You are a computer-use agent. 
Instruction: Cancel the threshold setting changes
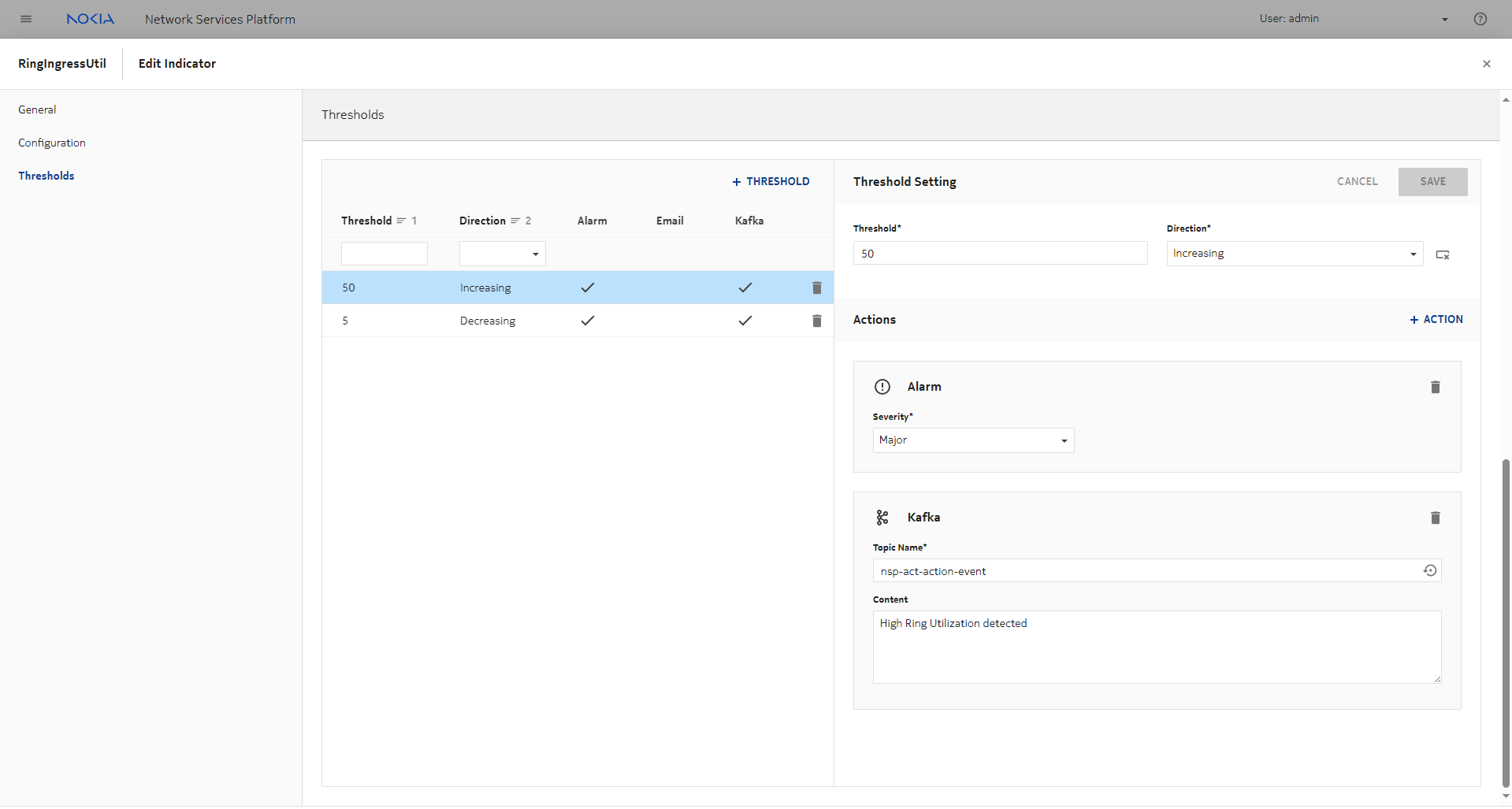tap(1358, 181)
